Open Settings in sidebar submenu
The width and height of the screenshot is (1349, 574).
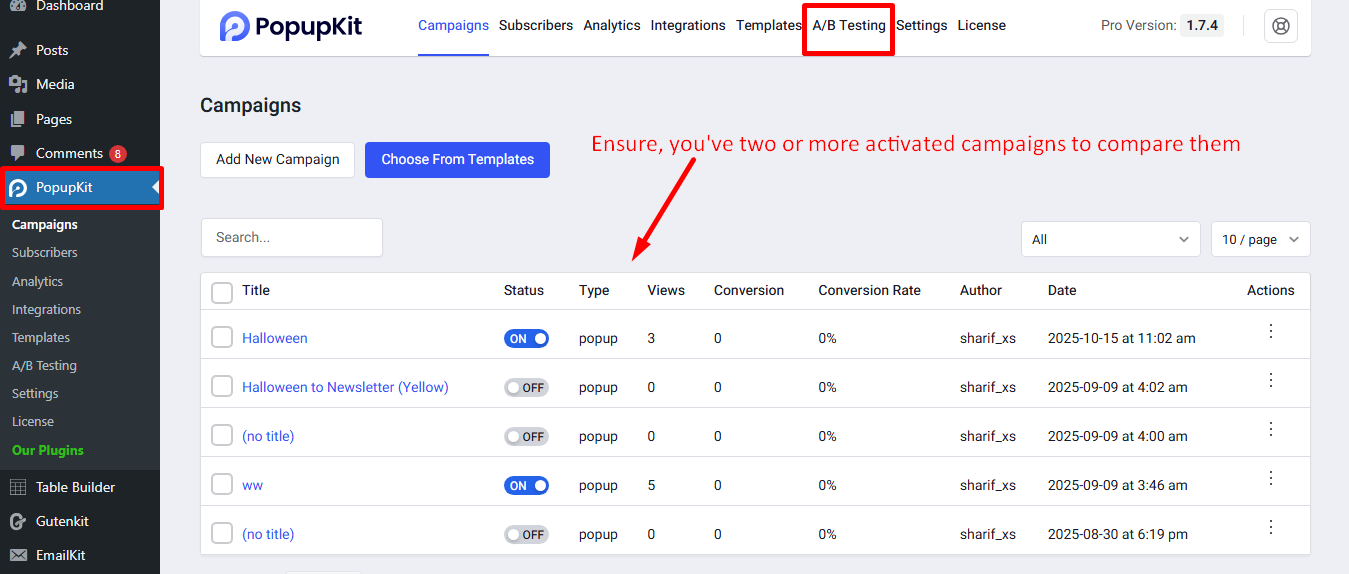point(35,394)
